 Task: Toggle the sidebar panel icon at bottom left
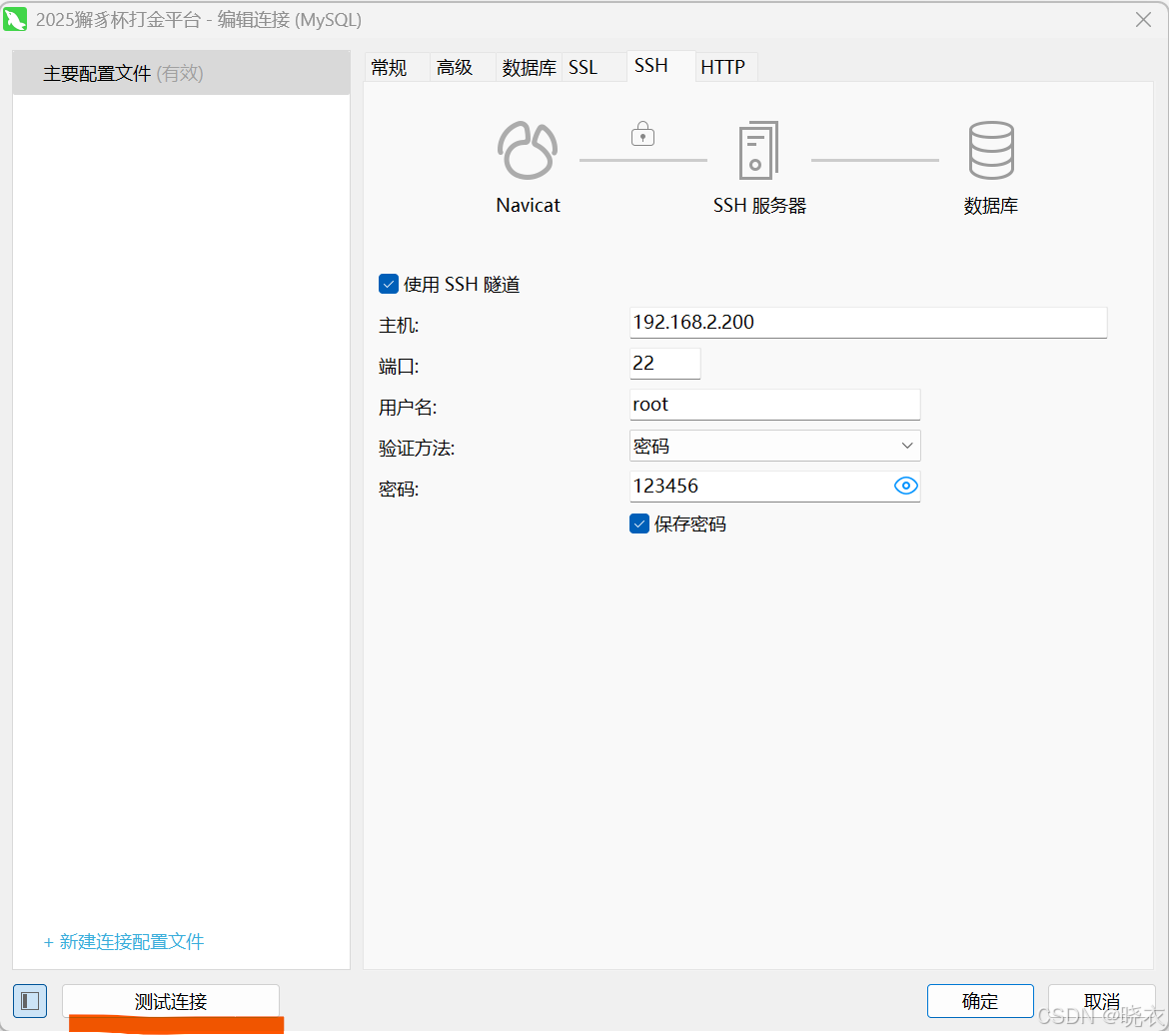point(30,1001)
